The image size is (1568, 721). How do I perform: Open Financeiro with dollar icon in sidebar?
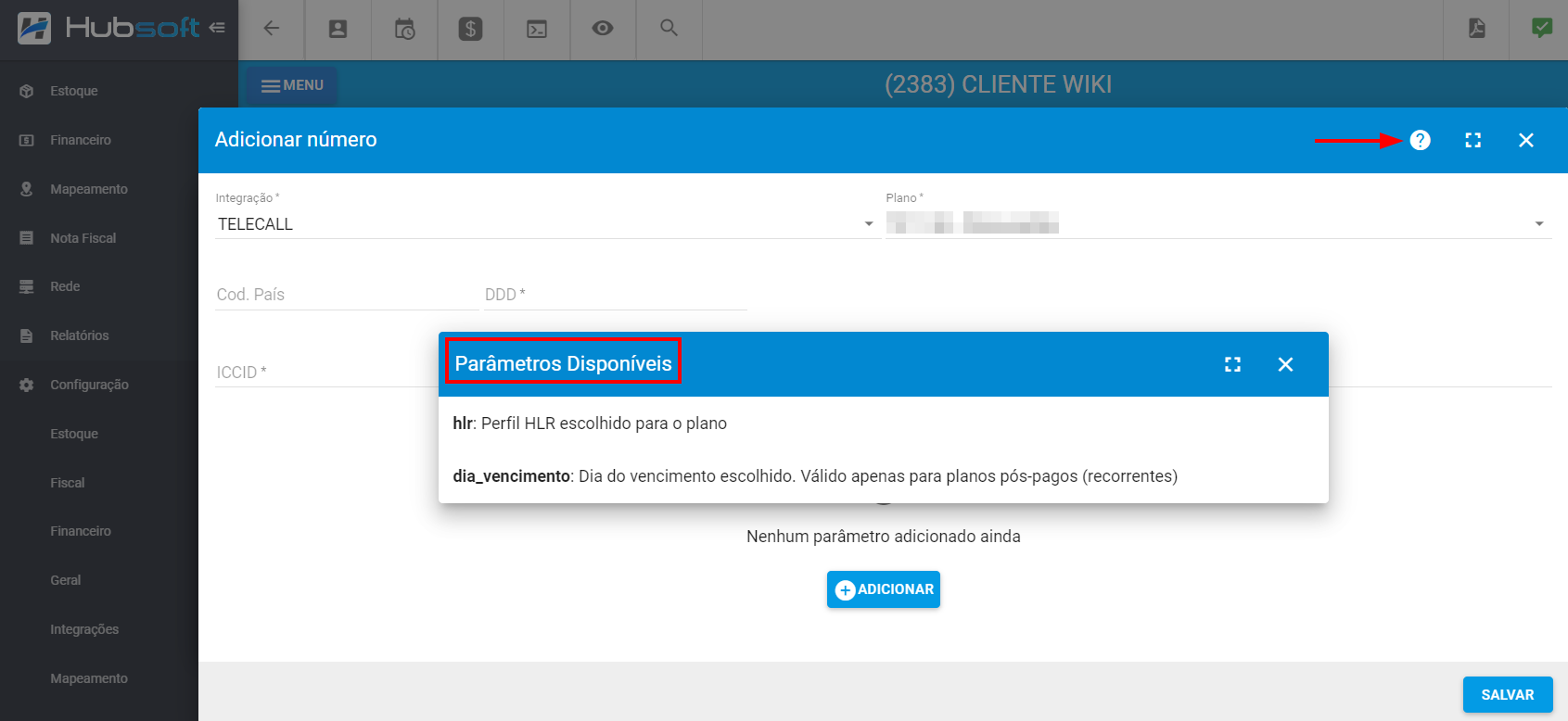click(x=99, y=140)
